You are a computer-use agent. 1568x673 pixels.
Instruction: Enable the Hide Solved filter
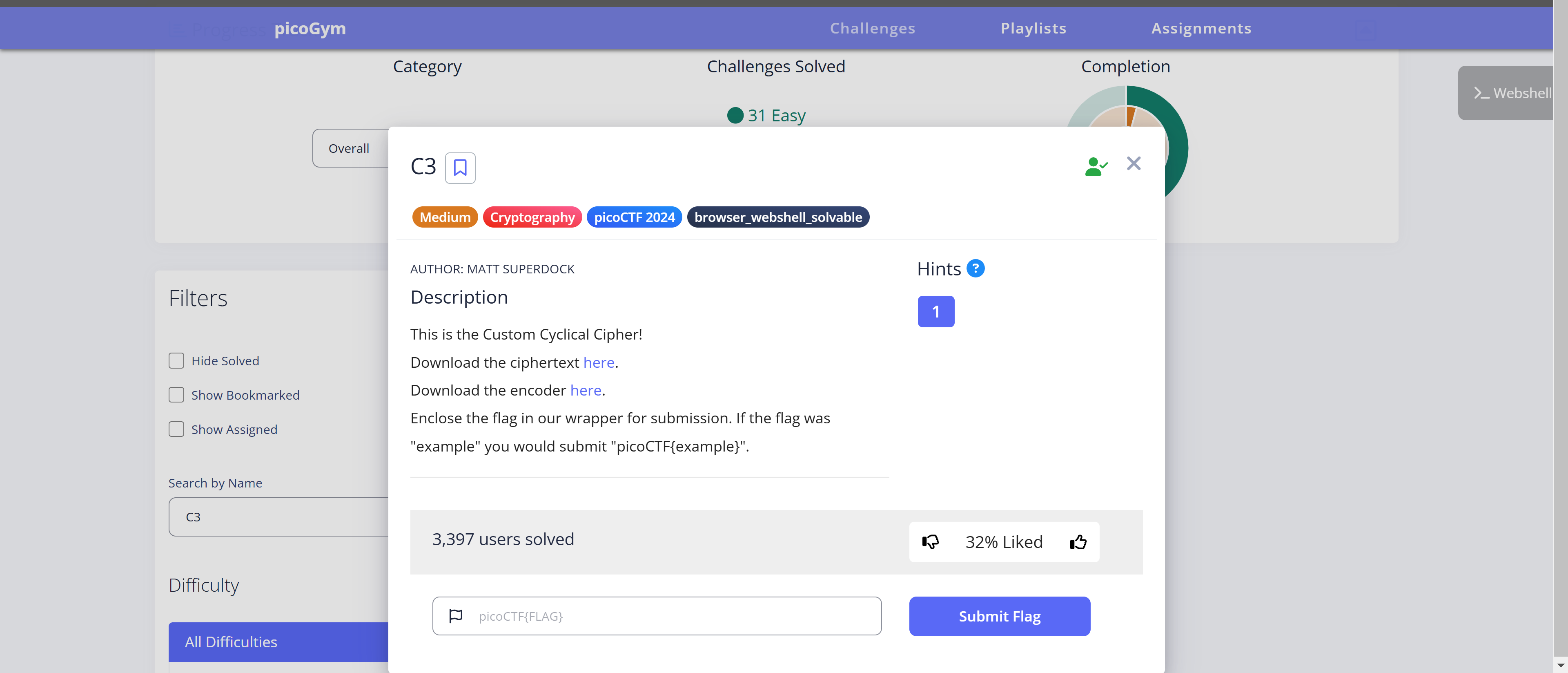(176, 360)
